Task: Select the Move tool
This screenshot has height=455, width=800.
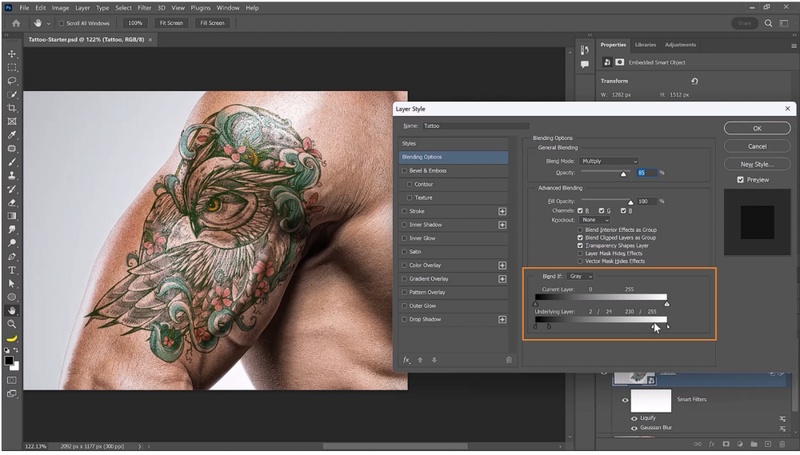Action: 12,54
